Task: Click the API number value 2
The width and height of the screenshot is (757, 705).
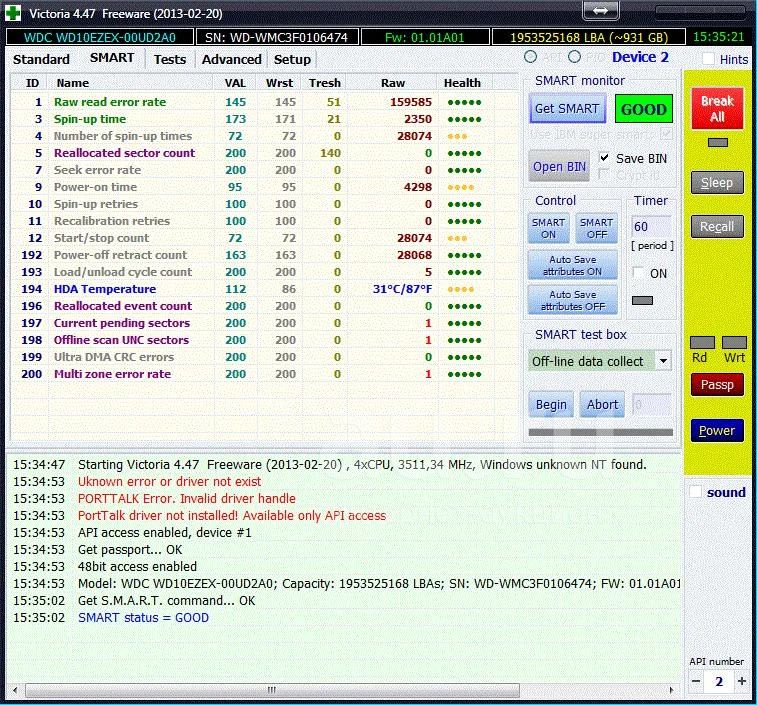Action: click(x=719, y=681)
